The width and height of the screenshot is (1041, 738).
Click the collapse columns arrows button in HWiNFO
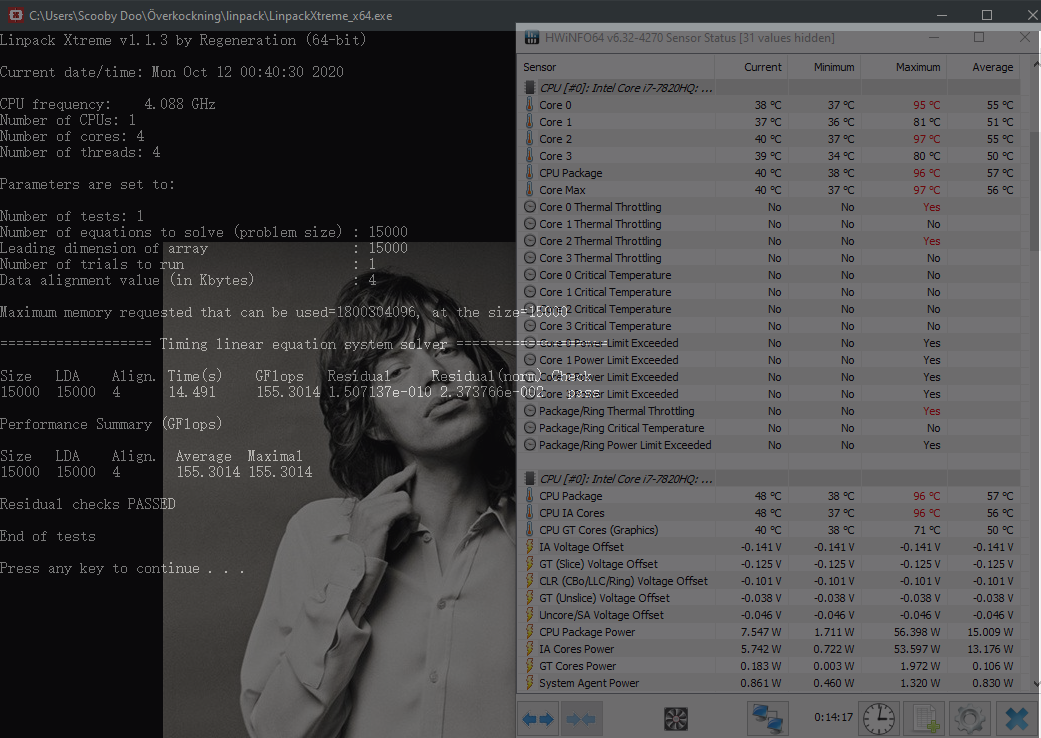click(580, 719)
